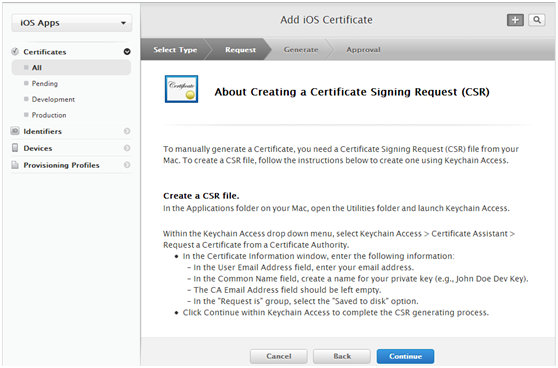Screen dimensions: 558x368
Task: Click the Back button
Action: (342, 356)
